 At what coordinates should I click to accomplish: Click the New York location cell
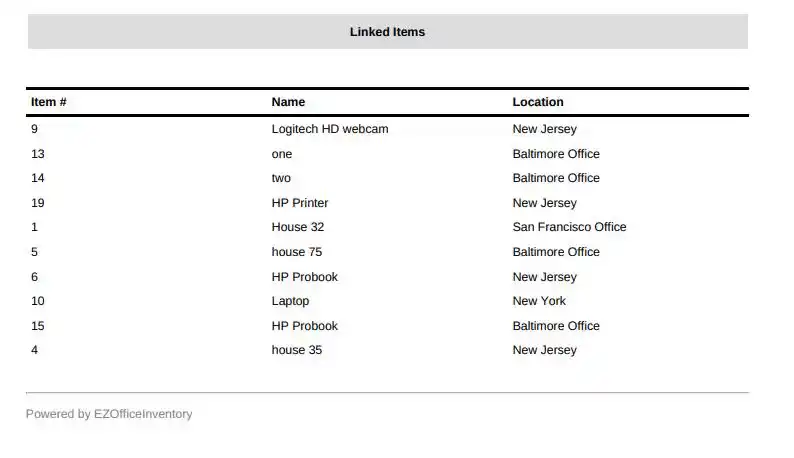click(x=539, y=301)
